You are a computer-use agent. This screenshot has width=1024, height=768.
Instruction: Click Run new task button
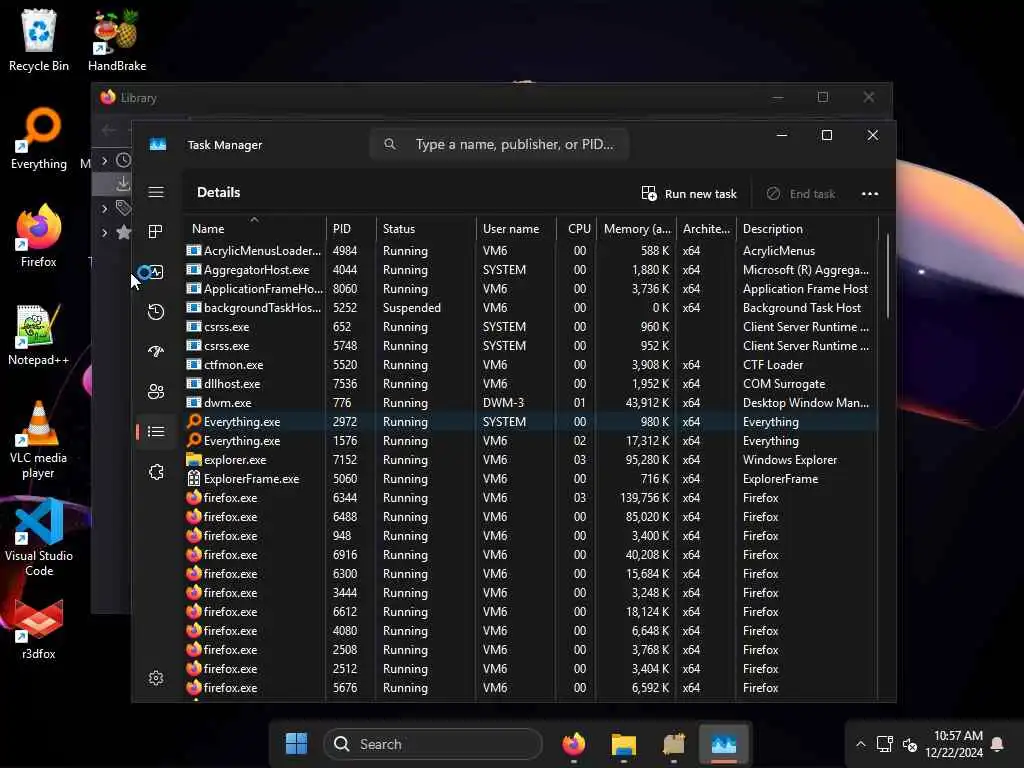(x=689, y=194)
